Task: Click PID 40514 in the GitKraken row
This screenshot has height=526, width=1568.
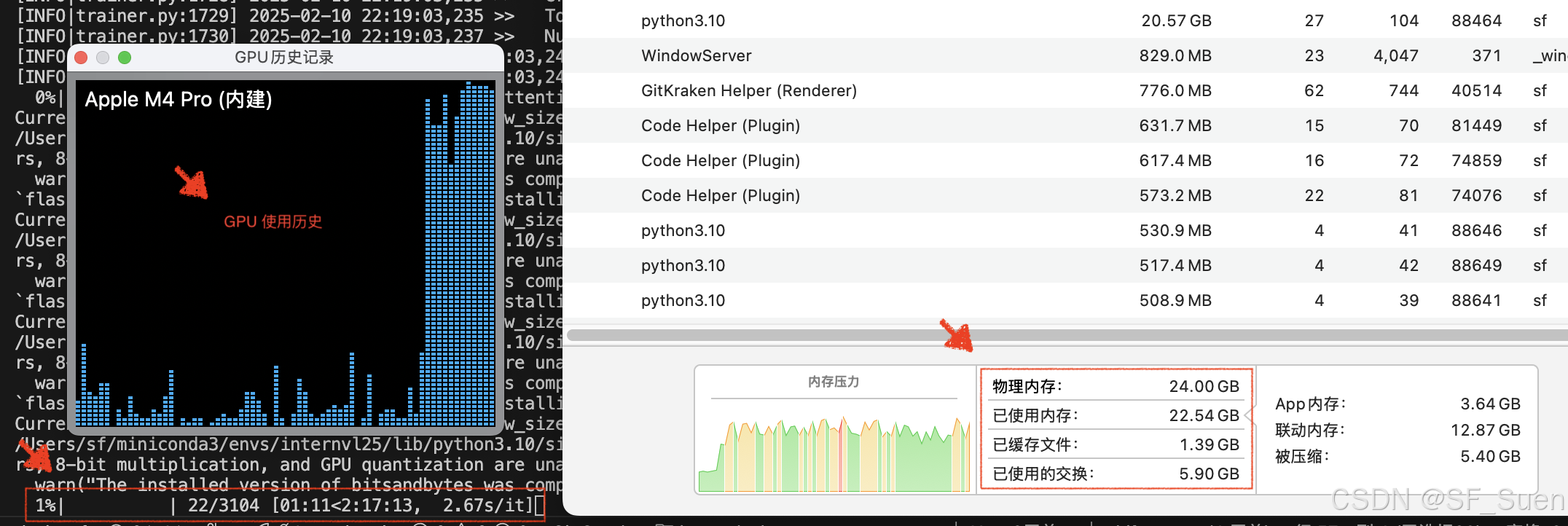Action: pos(1476,90)
